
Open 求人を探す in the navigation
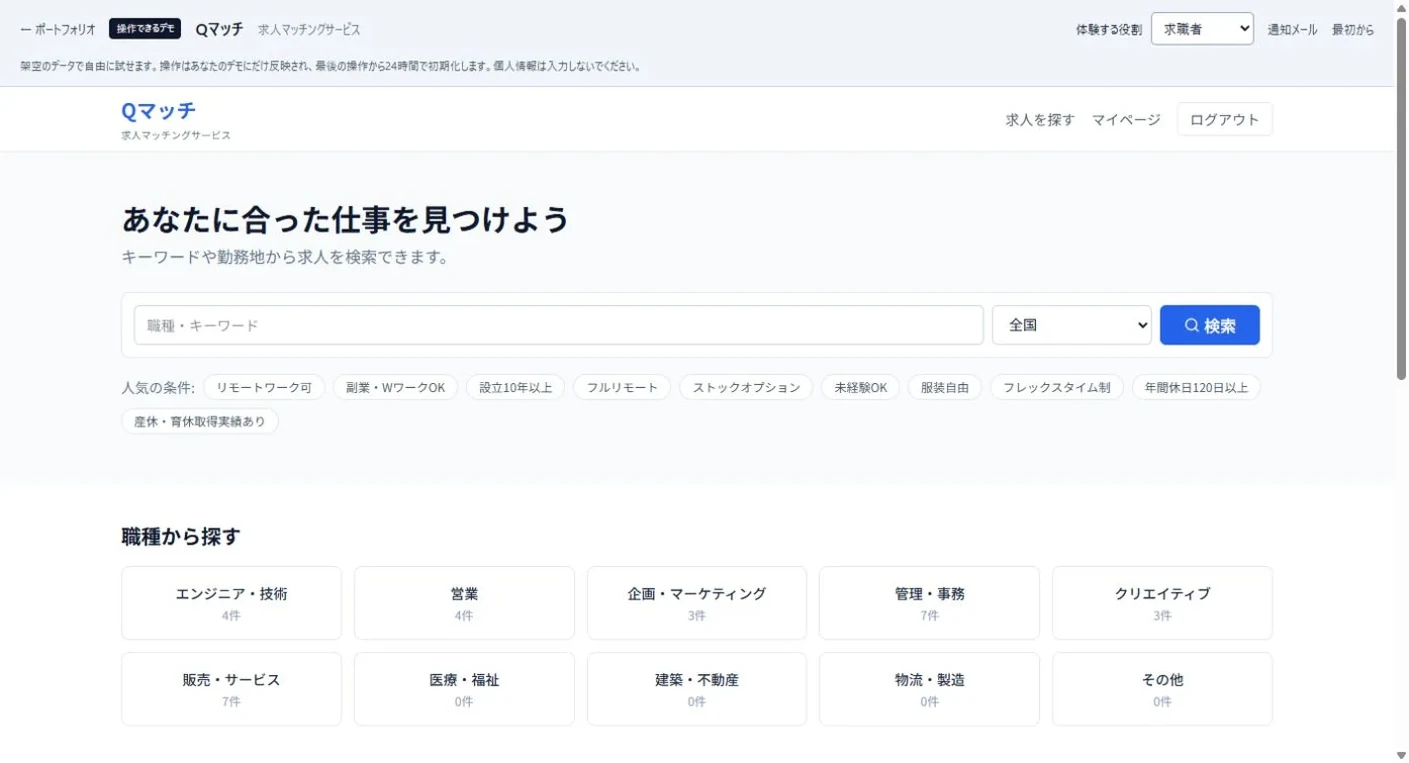click(x=1040, y=120)
